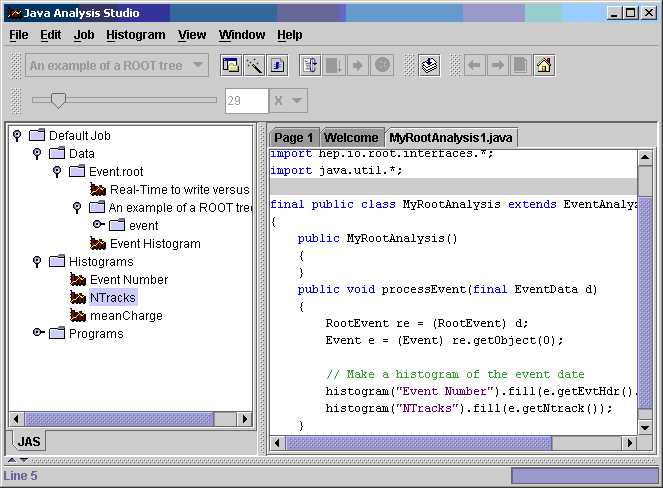663x488 pixels.
Task: Click the folder icon beside Default Job
Action: pyautogui.click(x=37, y=136)
